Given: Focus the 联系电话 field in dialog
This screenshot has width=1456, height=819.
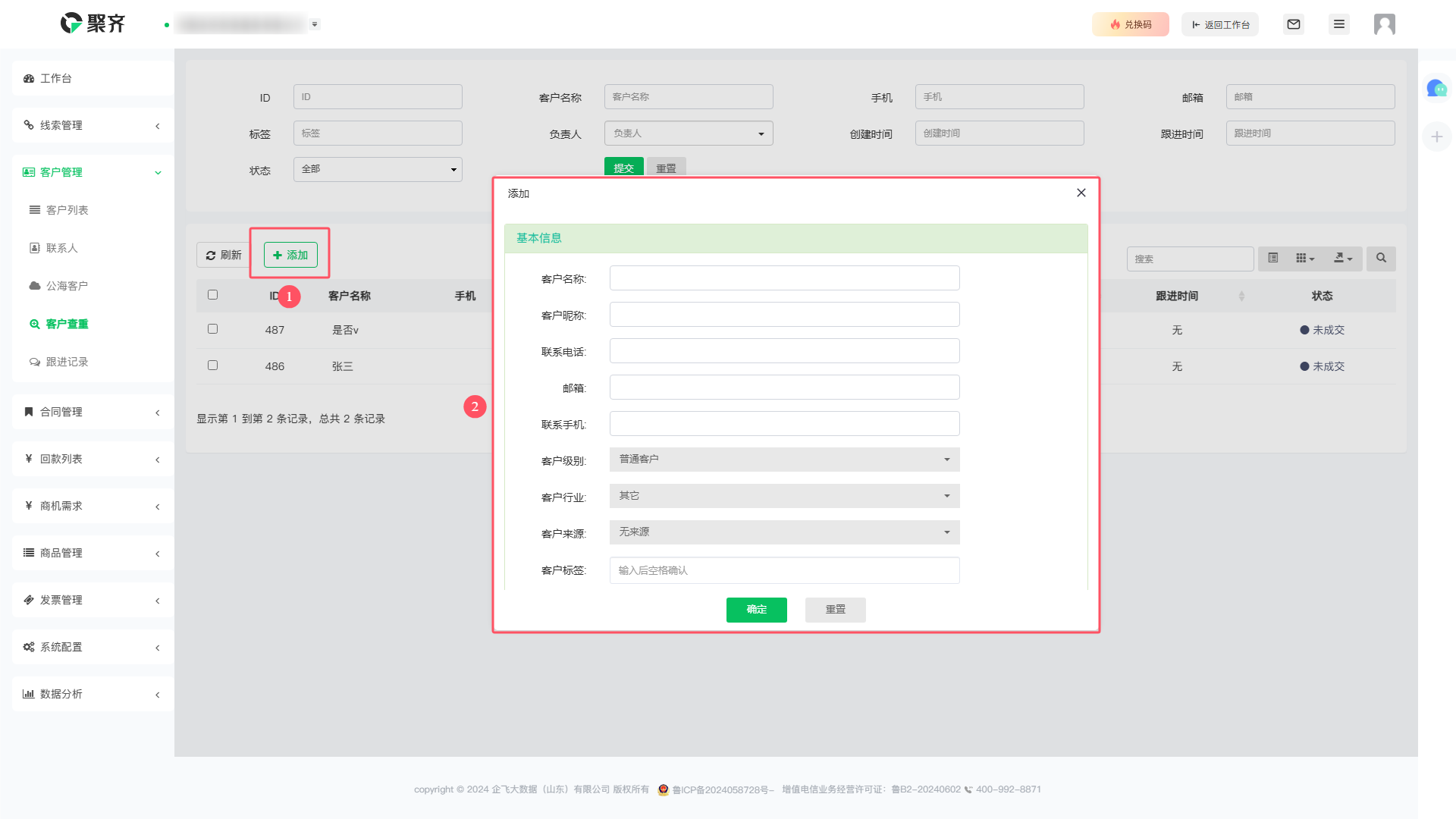Looking at the screenshot, I should point(784,351).
